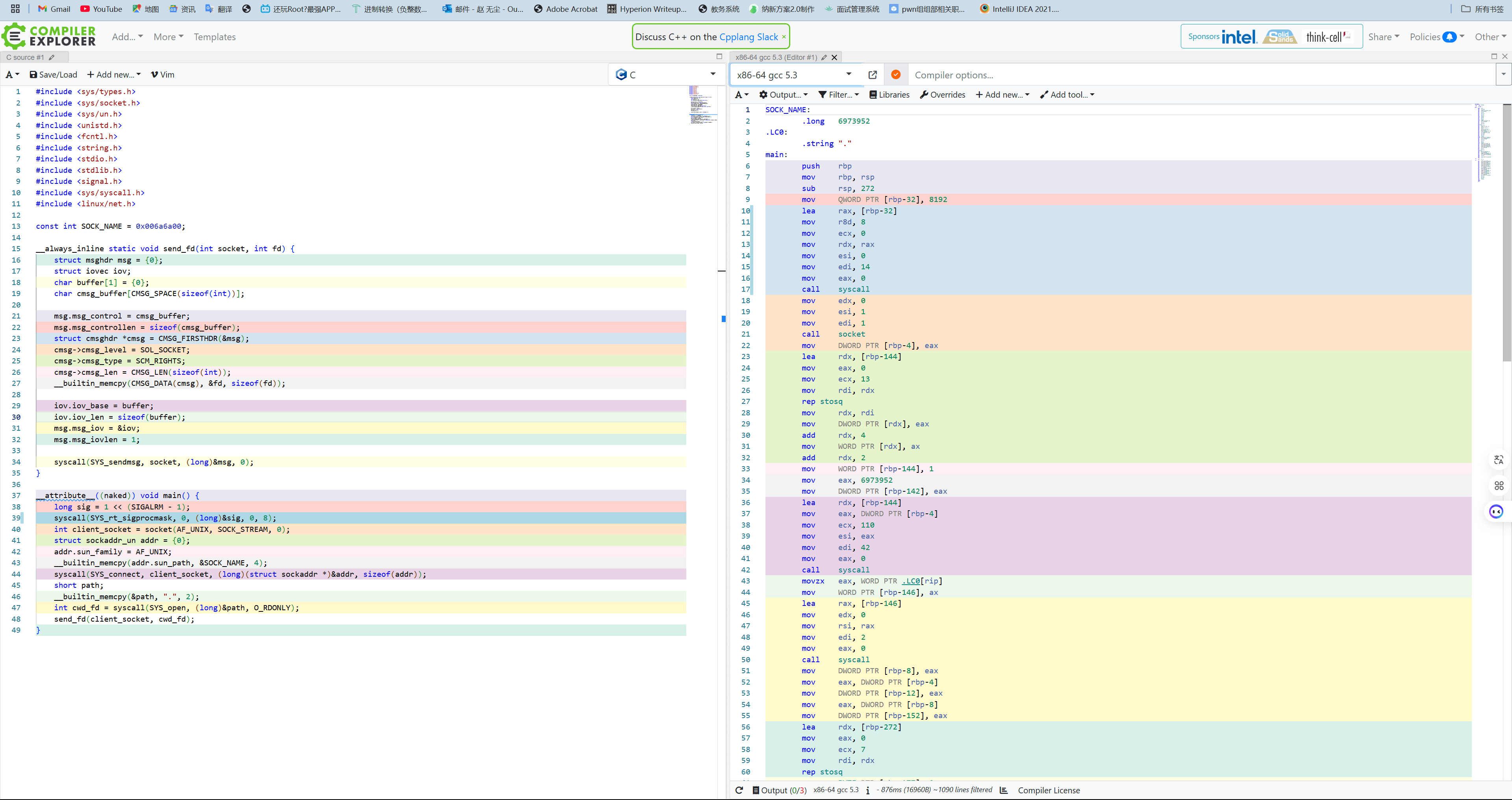Open compiler pane font size menu

742,94
